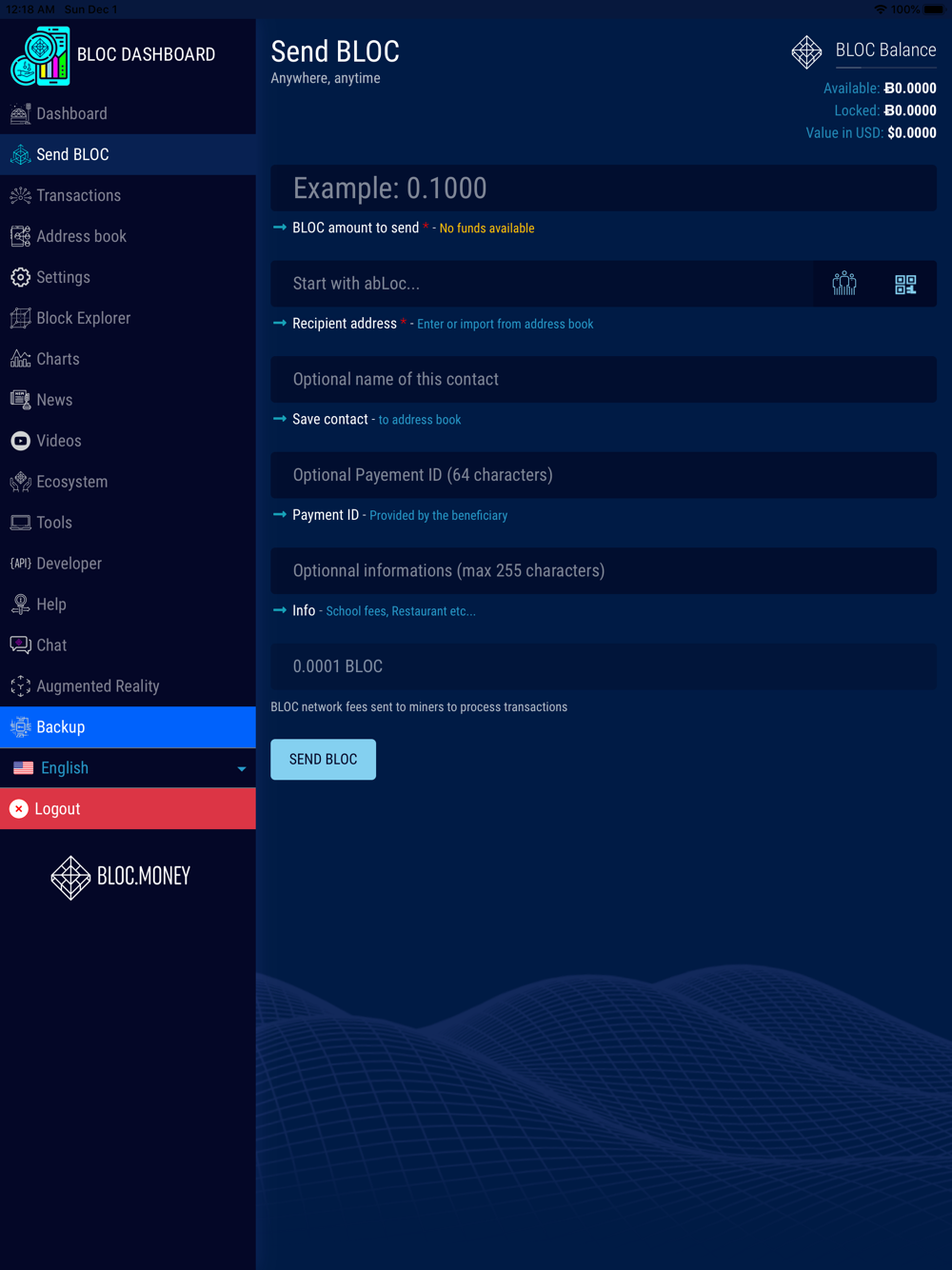Click the Help sidebar icon
Screen dimensions: 952x1270
20,605
